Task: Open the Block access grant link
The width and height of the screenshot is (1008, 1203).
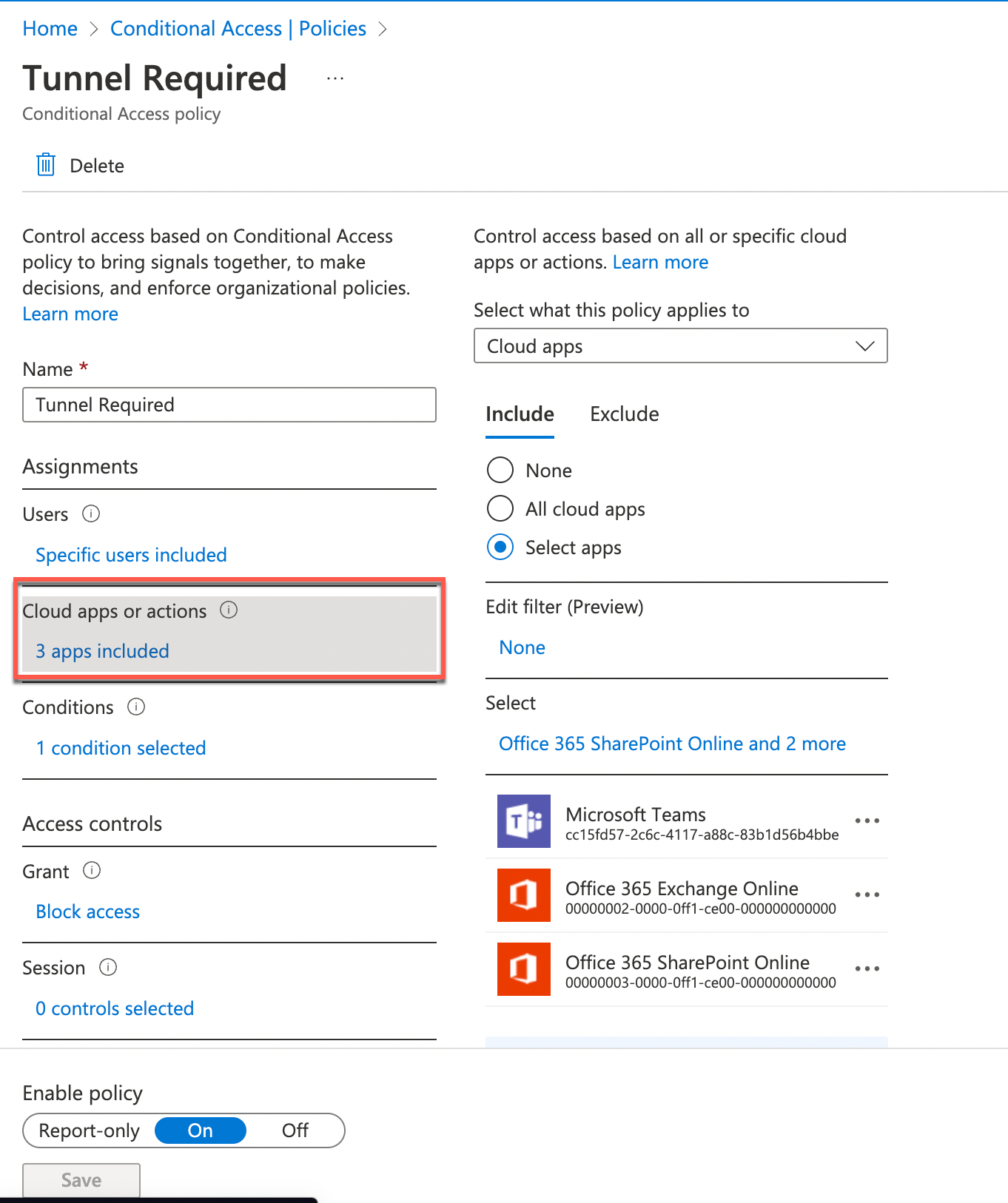Action: (88, 911)
